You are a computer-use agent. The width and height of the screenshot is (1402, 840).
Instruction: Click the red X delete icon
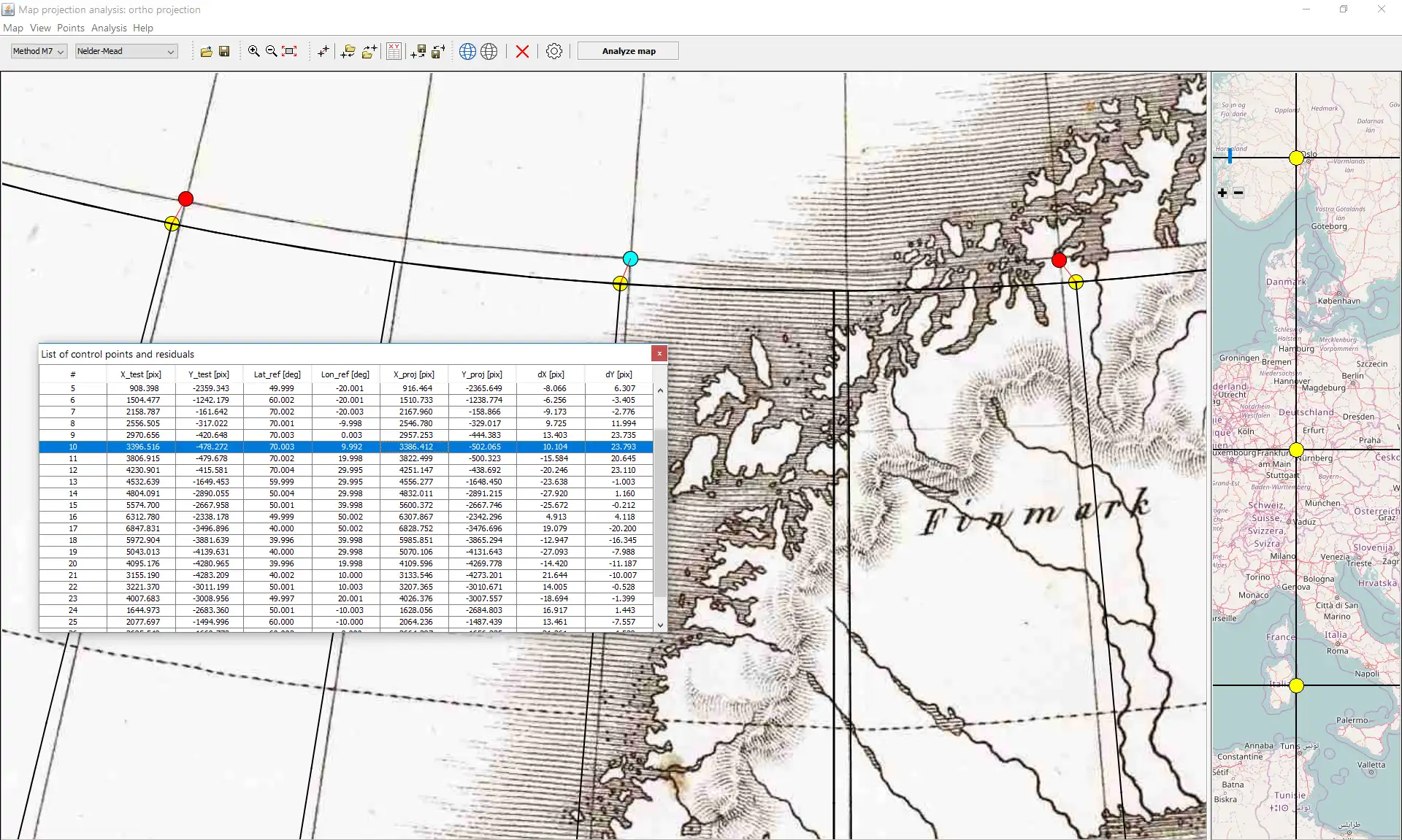coord(522,51)
